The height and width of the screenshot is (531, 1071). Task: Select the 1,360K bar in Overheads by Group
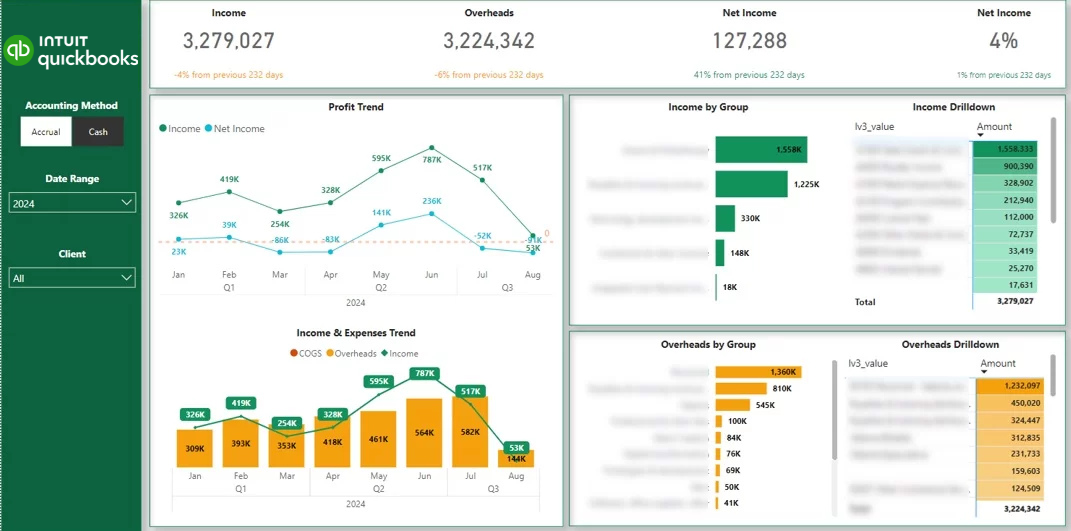tap(757, 372)
